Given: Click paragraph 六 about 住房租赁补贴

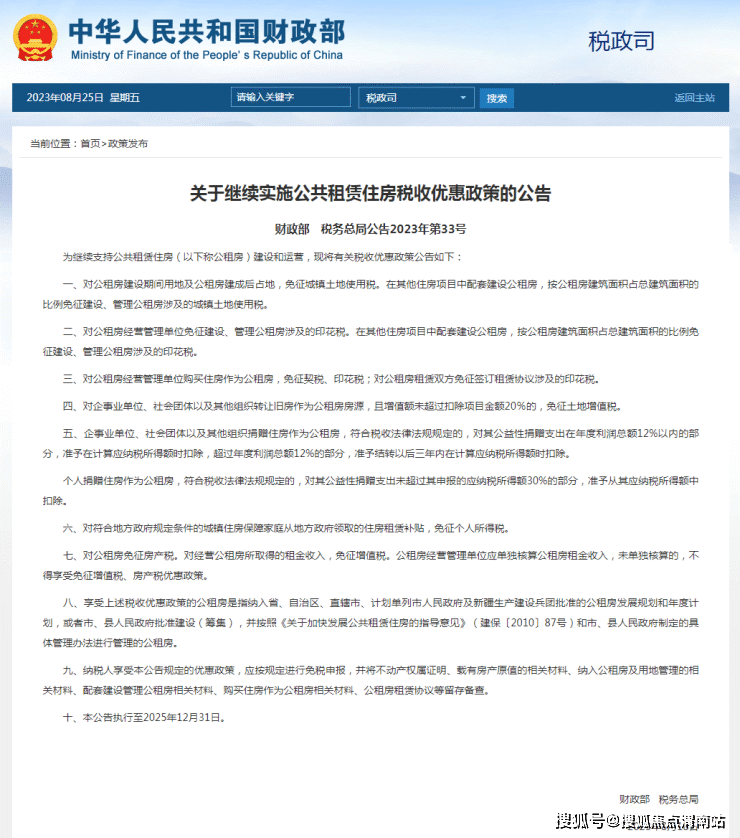Looking at the screenshot, I should [286, 528].
